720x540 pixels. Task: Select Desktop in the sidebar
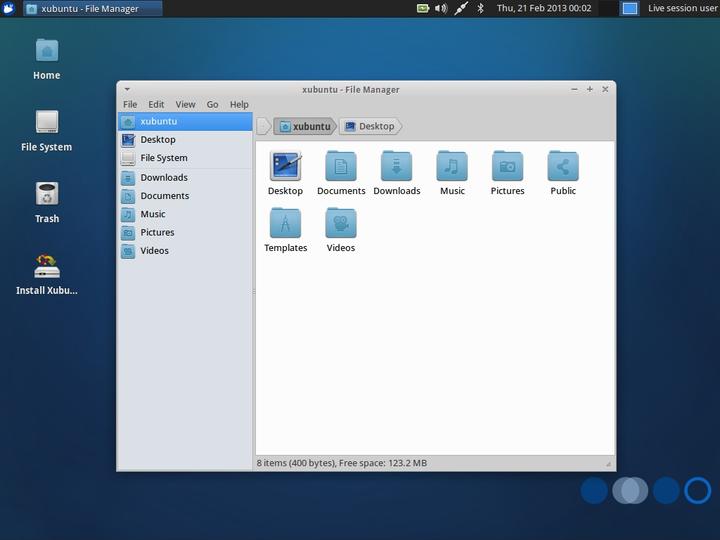click(x=186, y=140)
